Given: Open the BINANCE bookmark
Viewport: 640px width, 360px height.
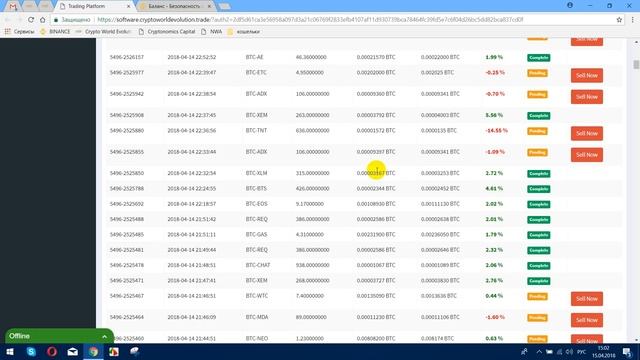Looking at the screenshot, I should 55,31.
